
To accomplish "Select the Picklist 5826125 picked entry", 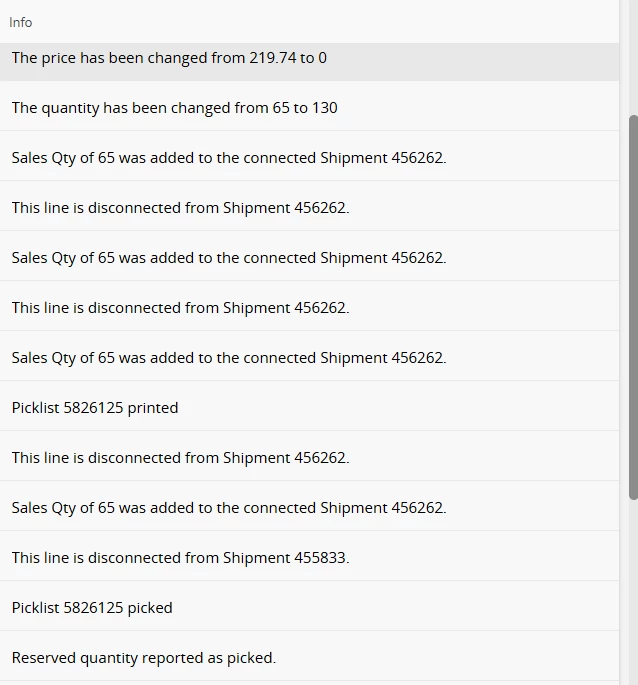I will [x=309, y=608].
